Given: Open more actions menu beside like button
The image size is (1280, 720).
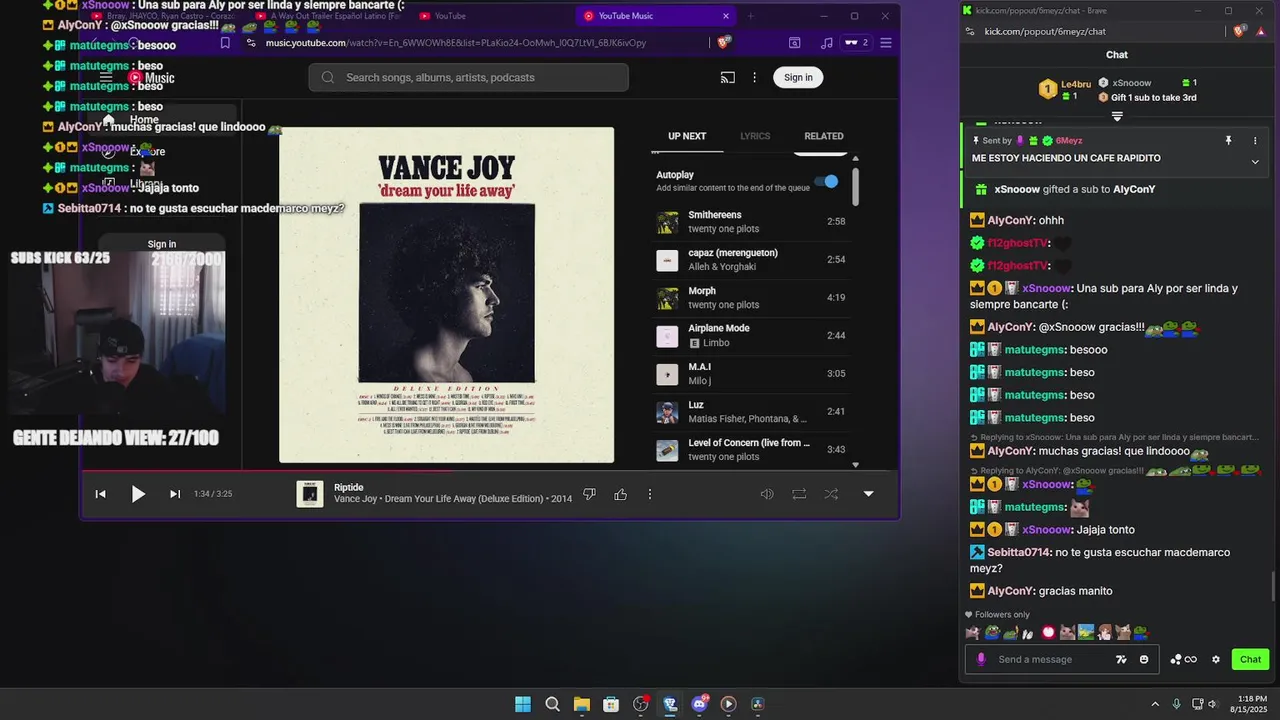Looking at the screenshot, I should 650,494.
